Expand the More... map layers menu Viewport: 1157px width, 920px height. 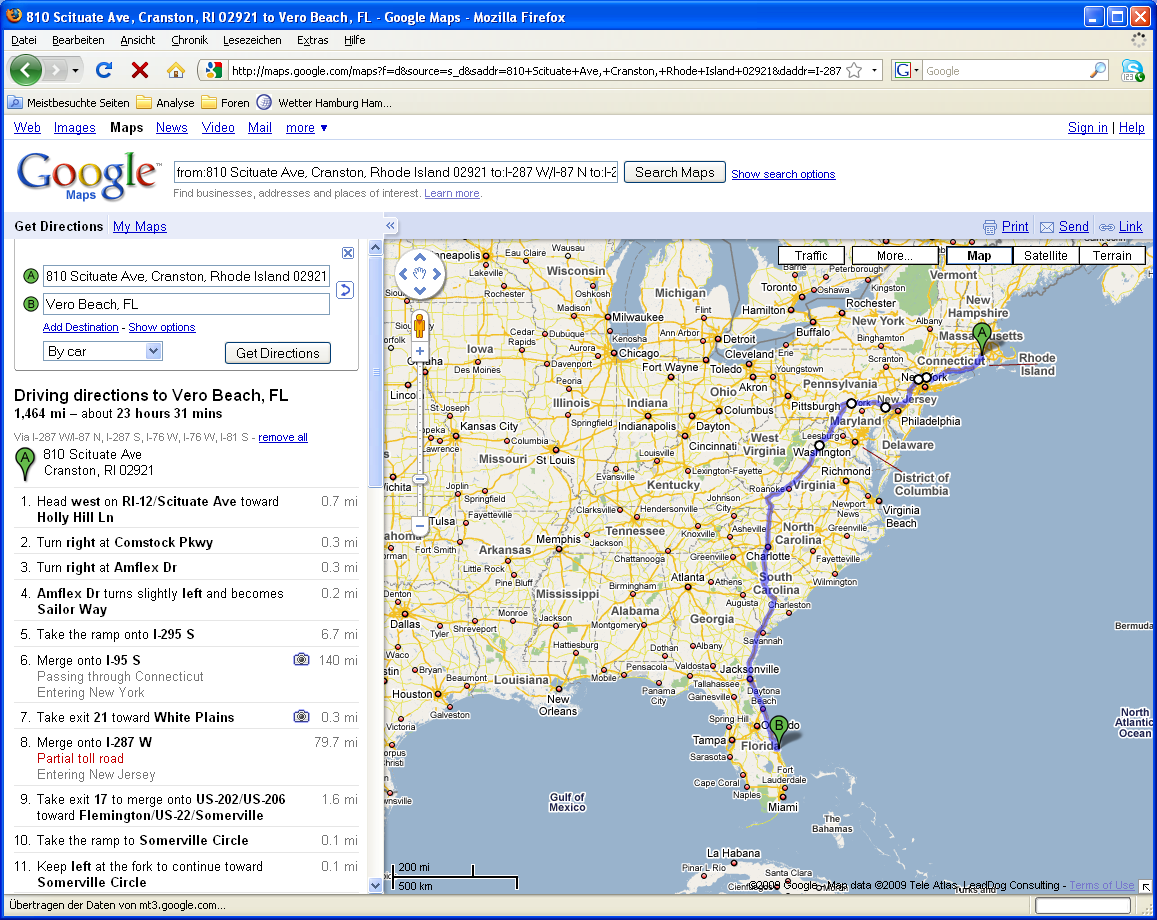coord(894,256)
